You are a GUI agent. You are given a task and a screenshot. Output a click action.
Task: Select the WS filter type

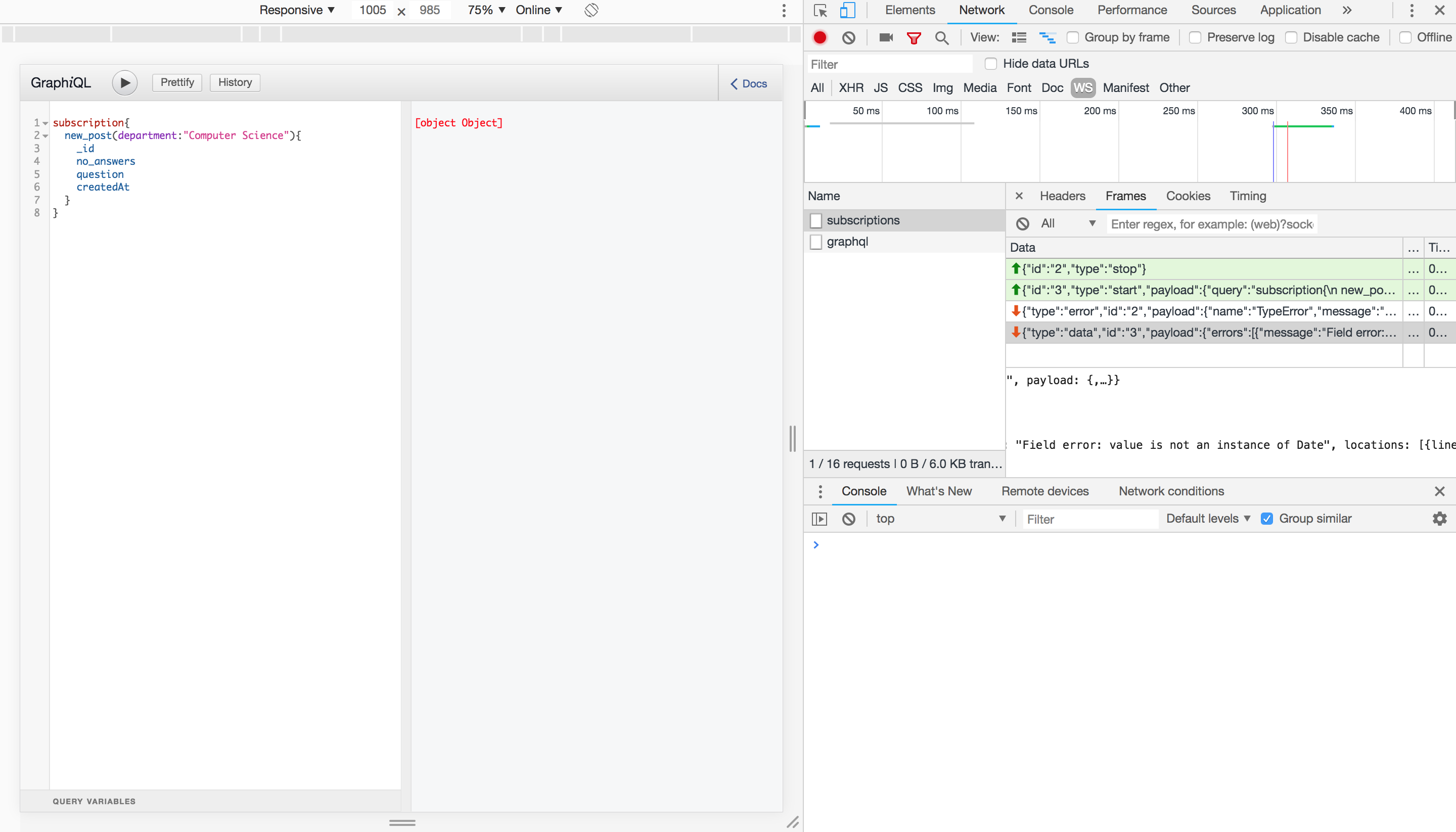tap(1082, 88)
